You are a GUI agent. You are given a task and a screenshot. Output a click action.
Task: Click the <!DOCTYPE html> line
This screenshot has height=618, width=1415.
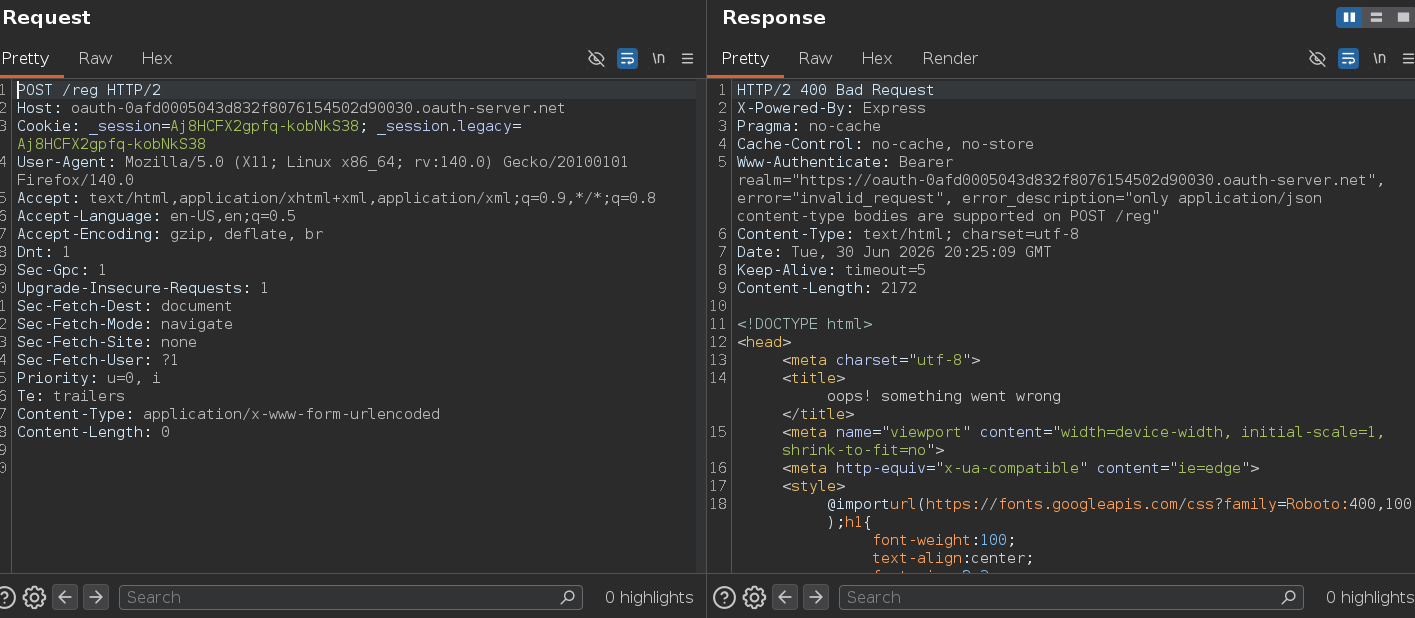(x=804, y=324)
